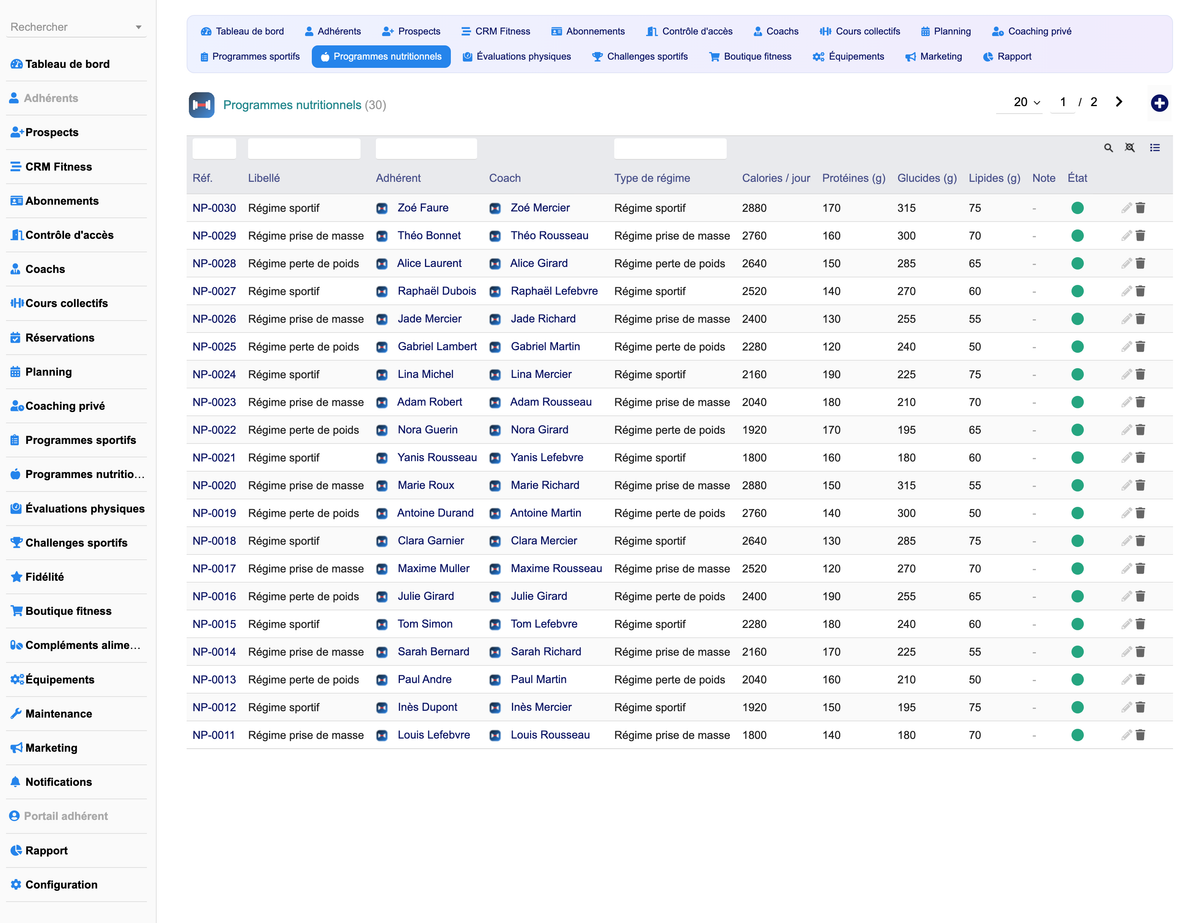Toggle green status dot for NP-0020
Image resolution: width=1200 pixels, height=923 pixels.
tap(1077, 485)
